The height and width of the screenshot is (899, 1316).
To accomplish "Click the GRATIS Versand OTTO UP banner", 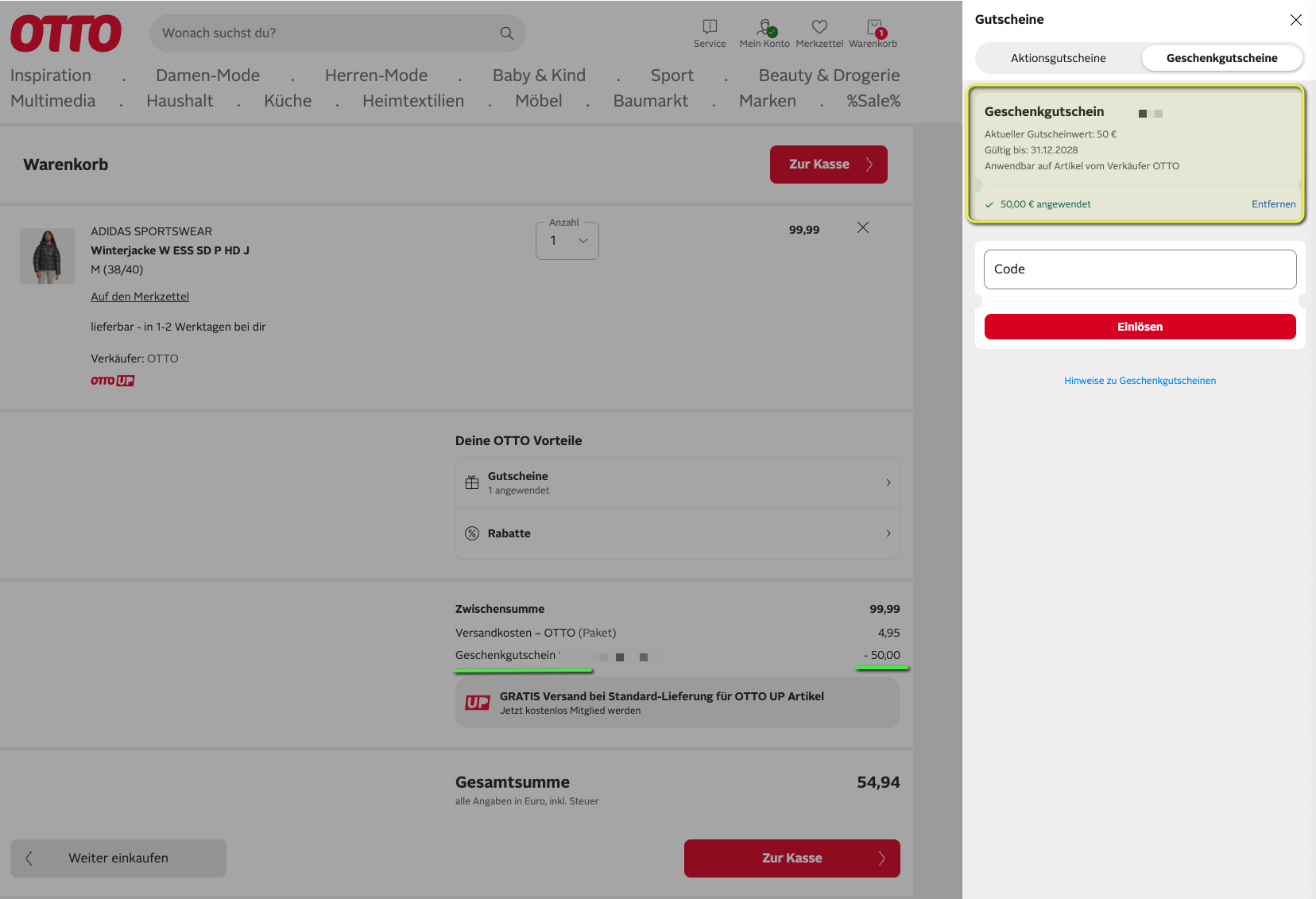I will (678, 703).
